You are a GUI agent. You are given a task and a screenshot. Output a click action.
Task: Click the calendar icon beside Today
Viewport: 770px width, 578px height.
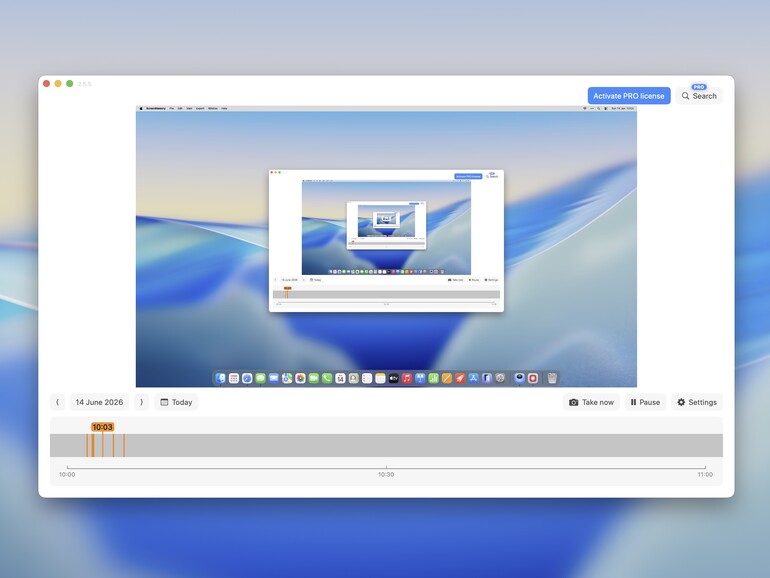(165, 402)
